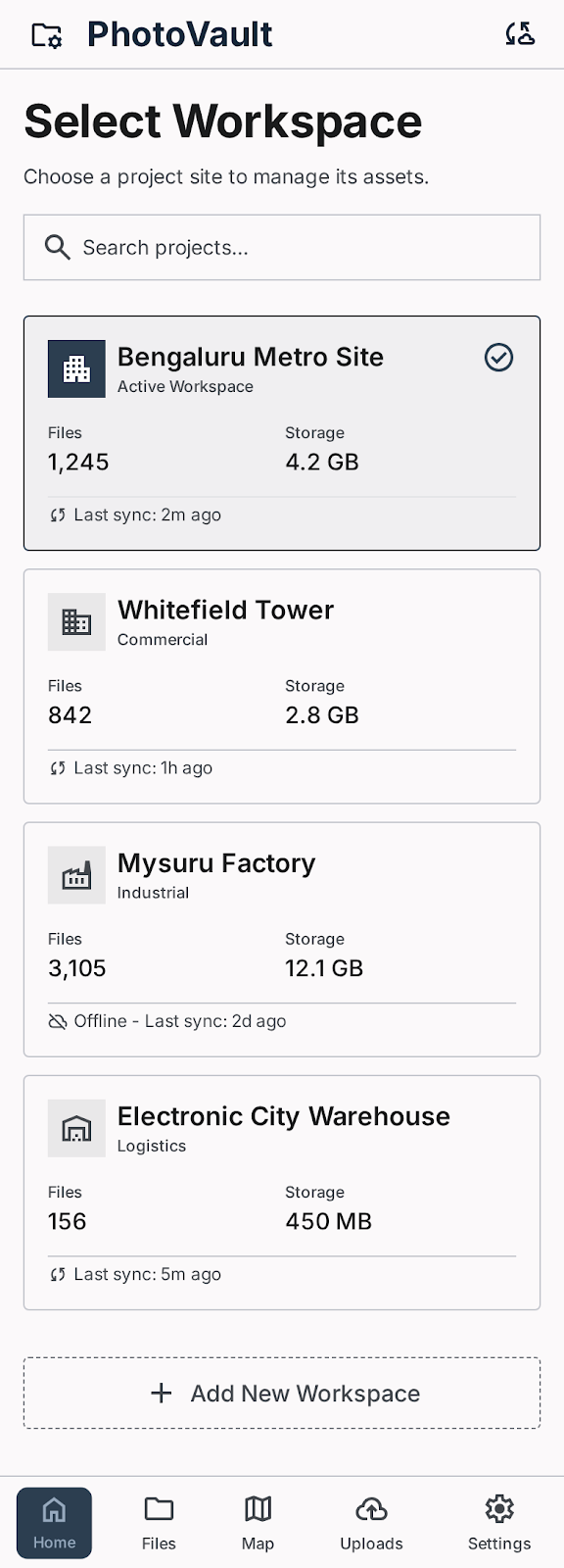
Task: Click the sync icon beside 'Last sync: 2m ago'
Action: click(58, 514)
